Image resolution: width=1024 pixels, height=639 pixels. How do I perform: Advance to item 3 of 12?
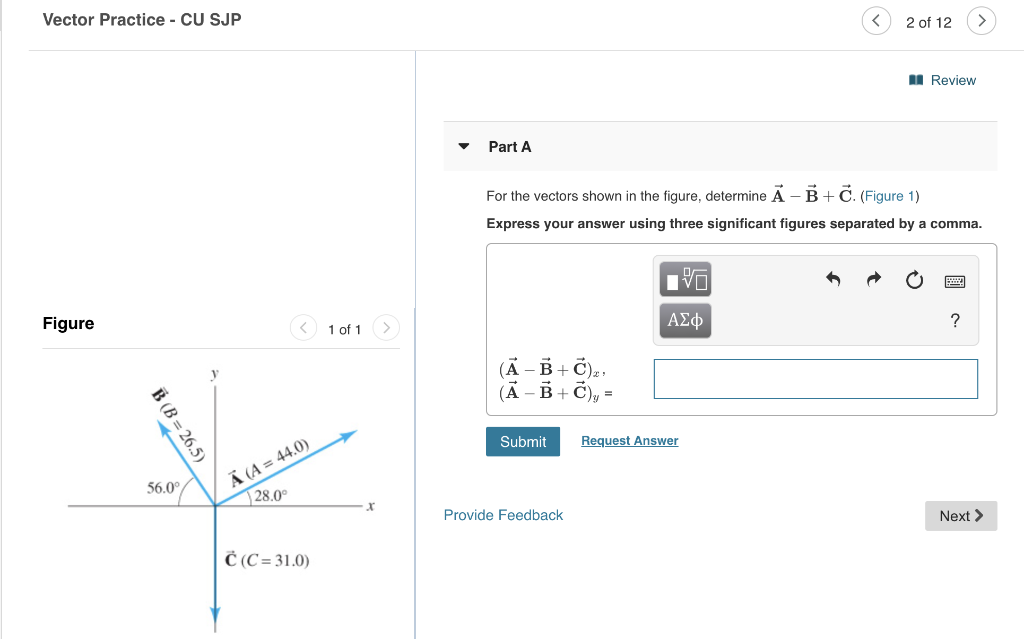(x=981, y=20)
